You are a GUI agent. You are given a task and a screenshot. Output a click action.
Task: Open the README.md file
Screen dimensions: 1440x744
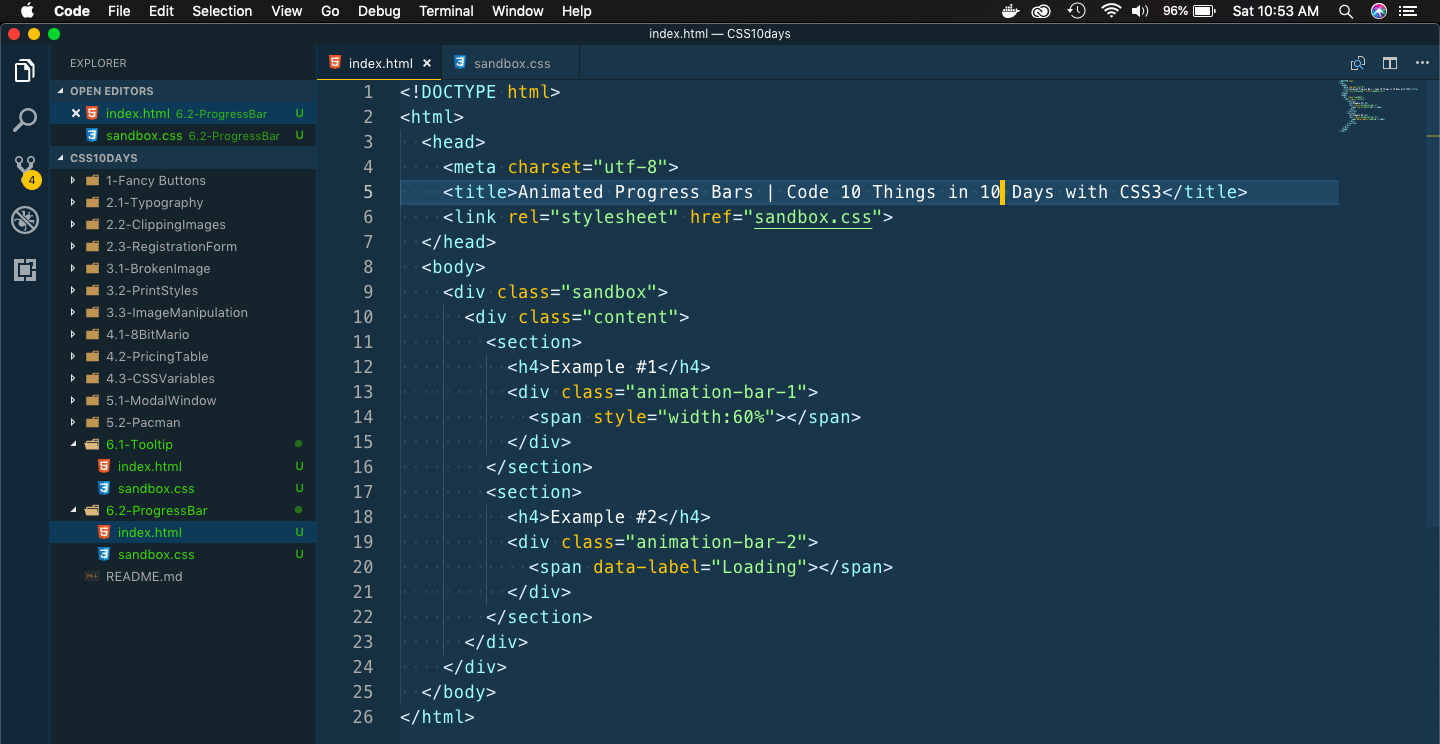(x=183, y=576)
